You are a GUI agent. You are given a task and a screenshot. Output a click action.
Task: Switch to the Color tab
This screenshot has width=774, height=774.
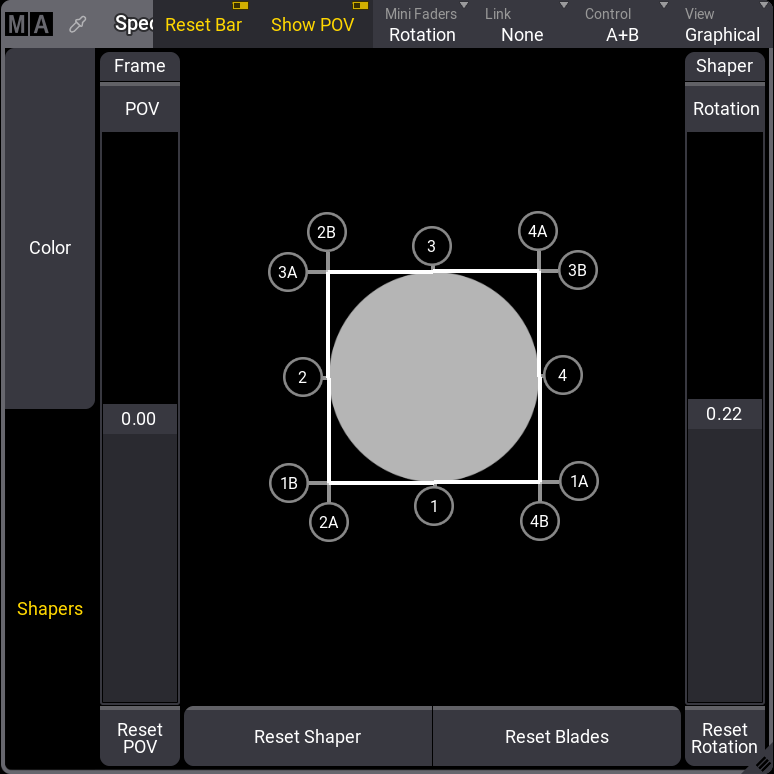tap(50, 248)
